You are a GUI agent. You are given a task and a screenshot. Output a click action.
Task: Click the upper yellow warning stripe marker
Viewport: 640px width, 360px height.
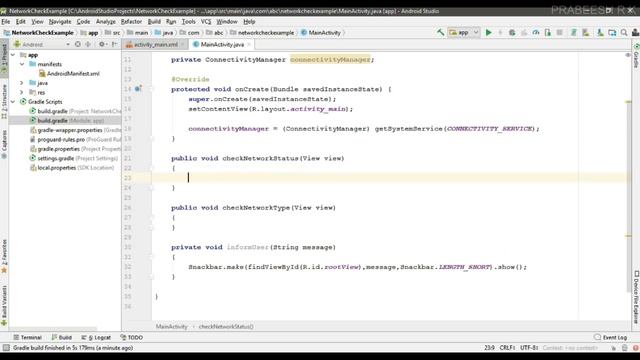point(629,102)
